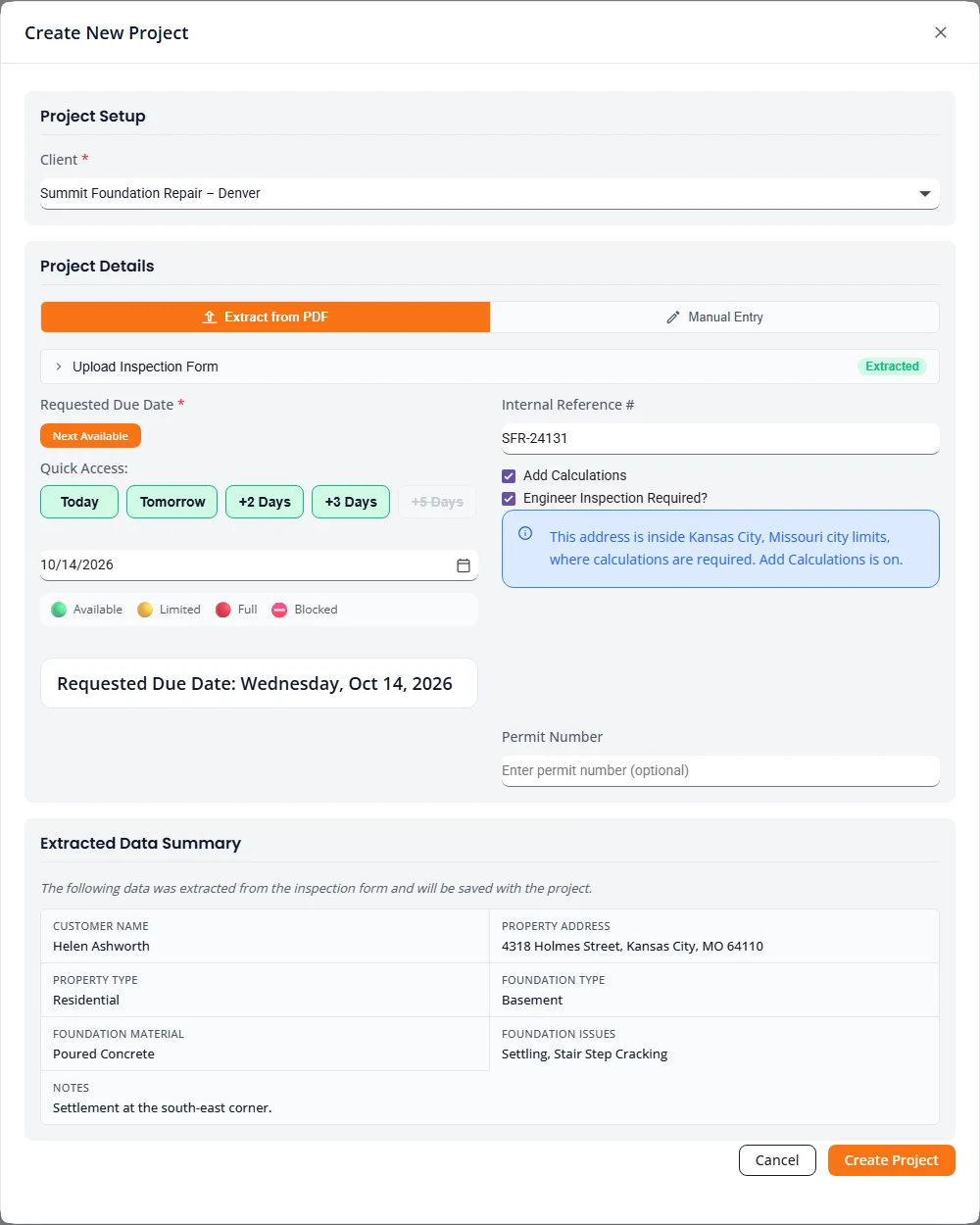980x1225 pixels.
Task: Select the +3 Days quick access button
Action: click(x=351, y=502)
